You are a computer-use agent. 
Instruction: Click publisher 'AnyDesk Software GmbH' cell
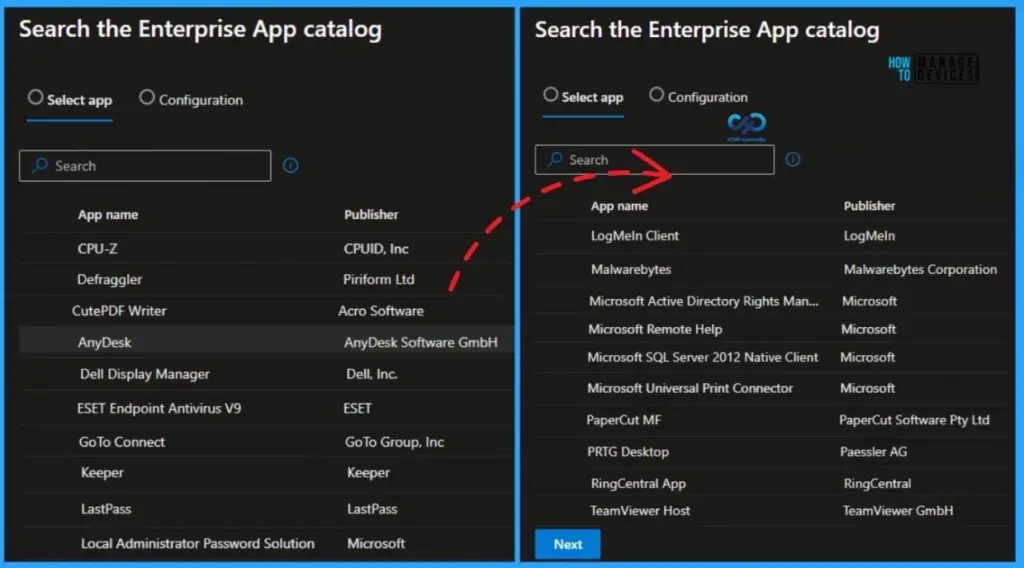(421, 342)
